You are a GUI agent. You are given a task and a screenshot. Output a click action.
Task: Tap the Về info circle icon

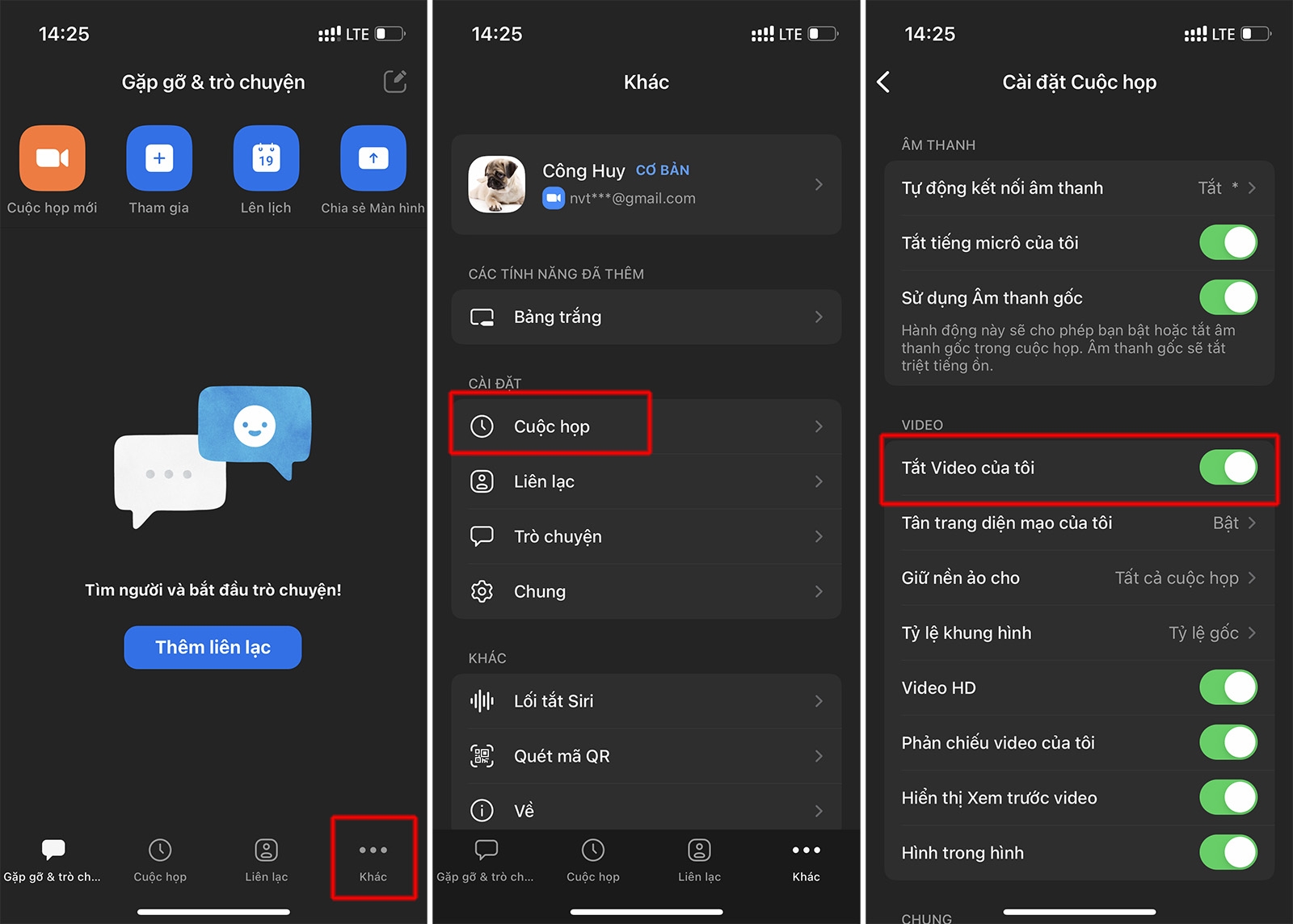coord(482,810)
